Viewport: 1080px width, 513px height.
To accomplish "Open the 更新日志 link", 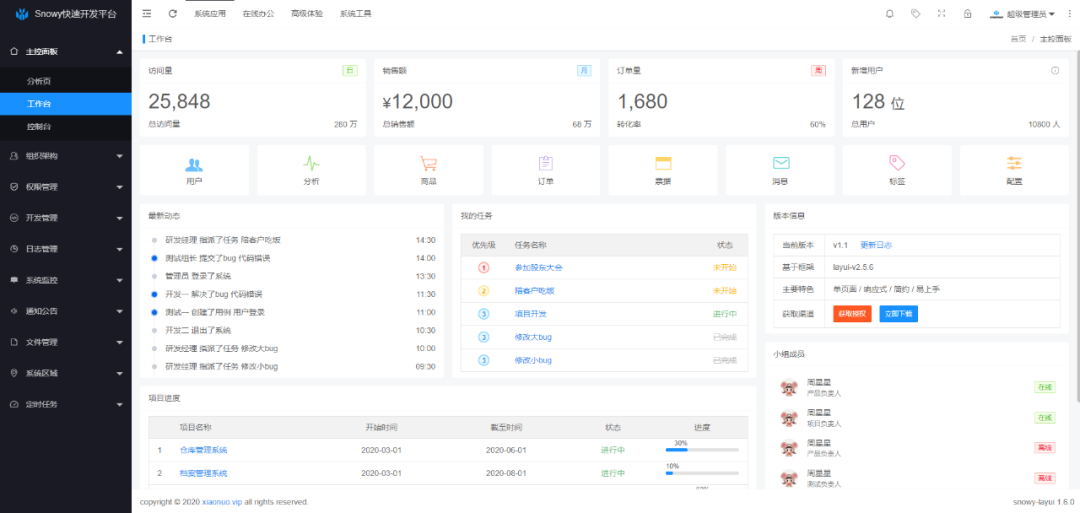I will (876, 245).
